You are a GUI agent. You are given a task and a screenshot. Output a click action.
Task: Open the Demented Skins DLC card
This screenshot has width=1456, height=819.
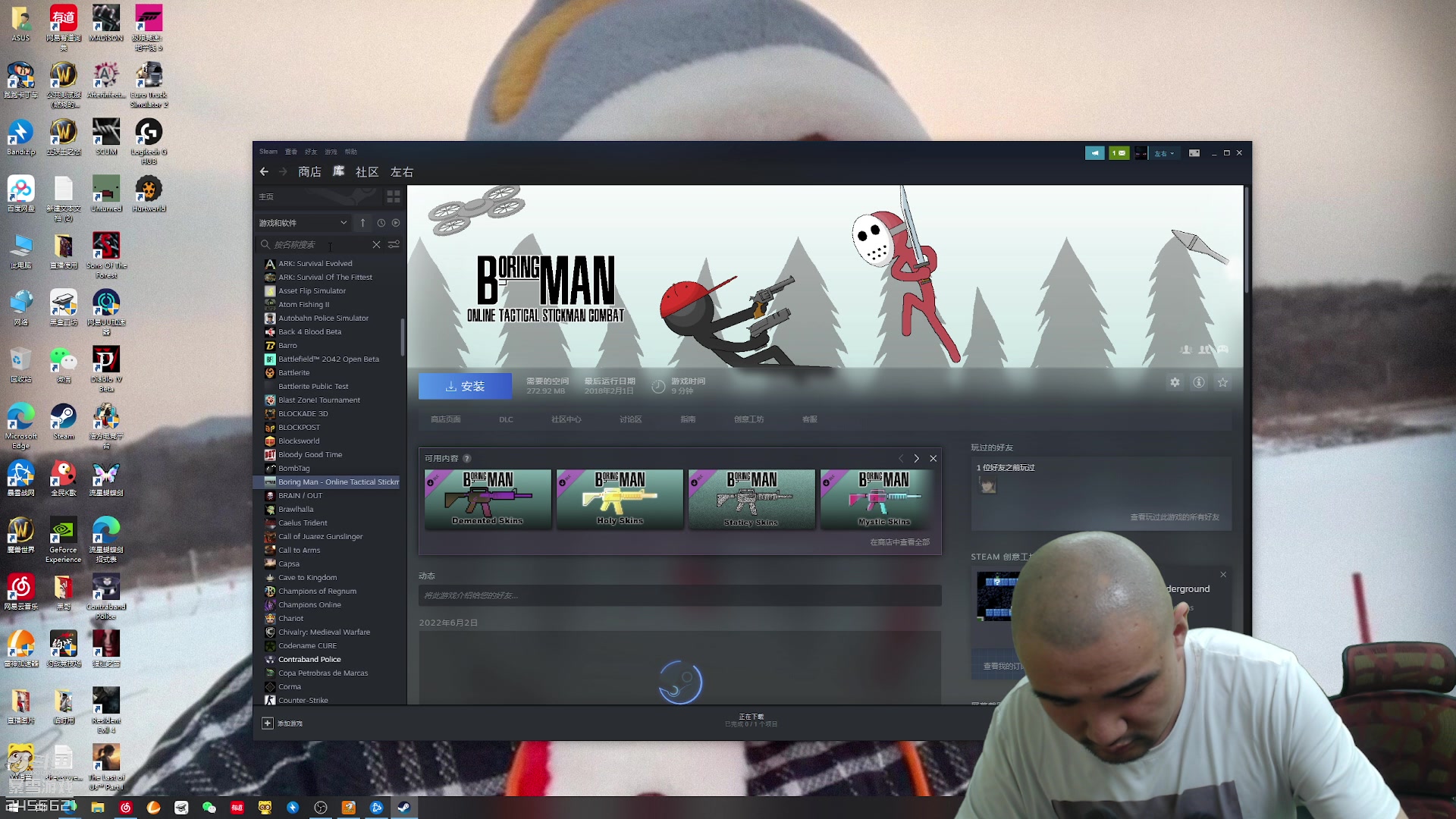[488, 498]
